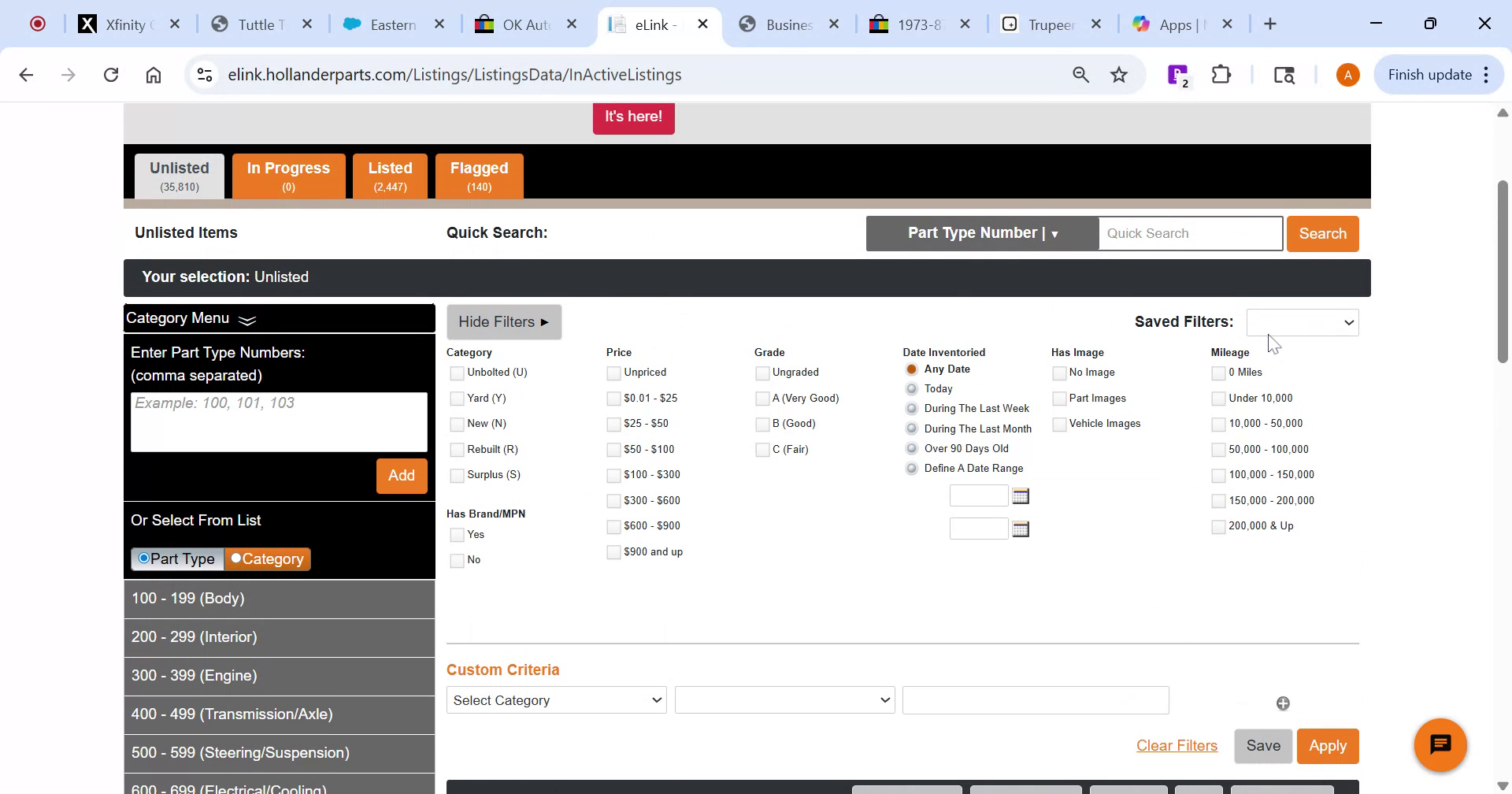1512x794 pixels.
Task: Open the Saved Filters dropdown
Action: pyautogui.click(x=1302, y=322)
